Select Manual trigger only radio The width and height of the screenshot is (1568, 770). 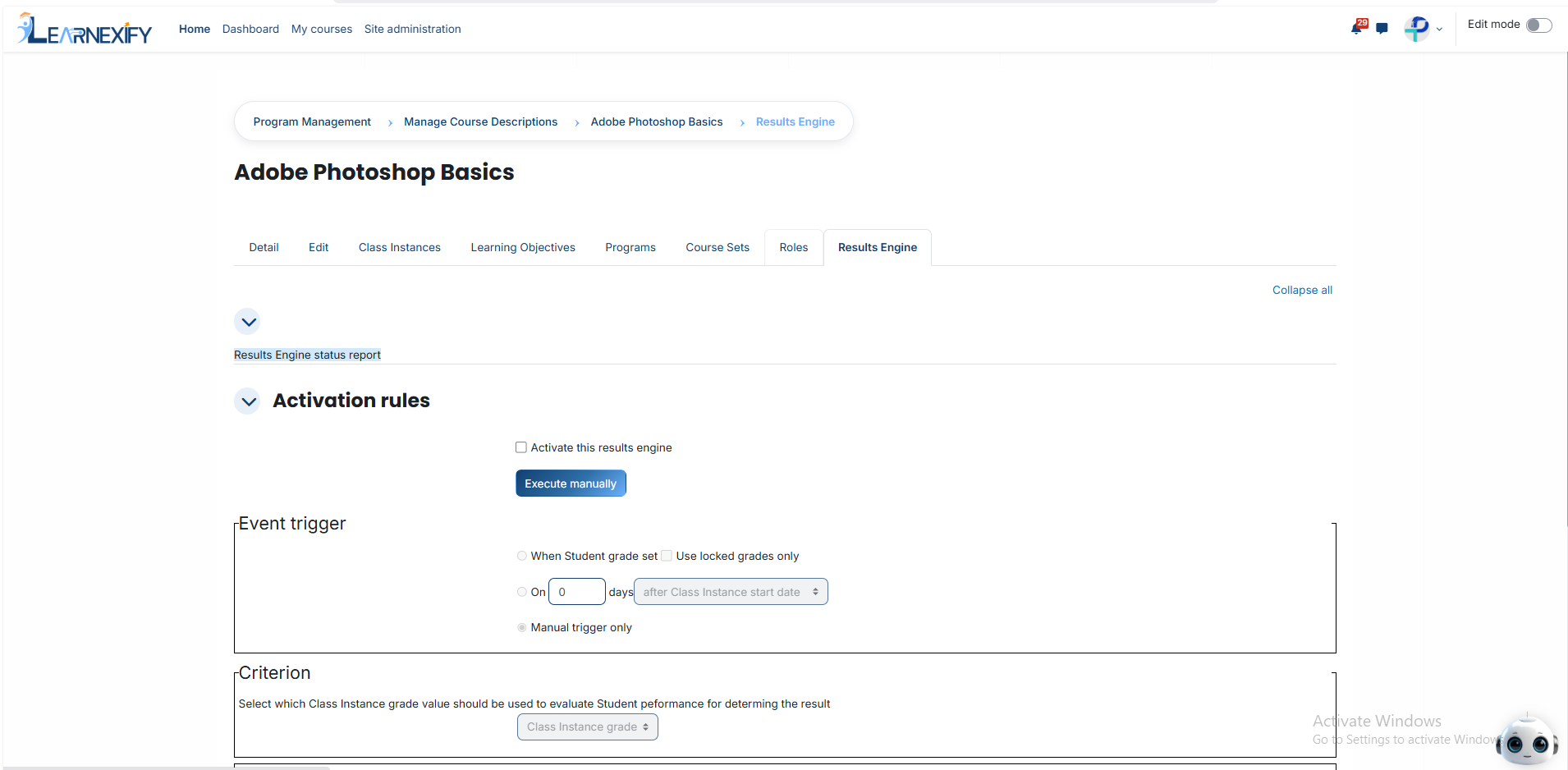[522, 627]
